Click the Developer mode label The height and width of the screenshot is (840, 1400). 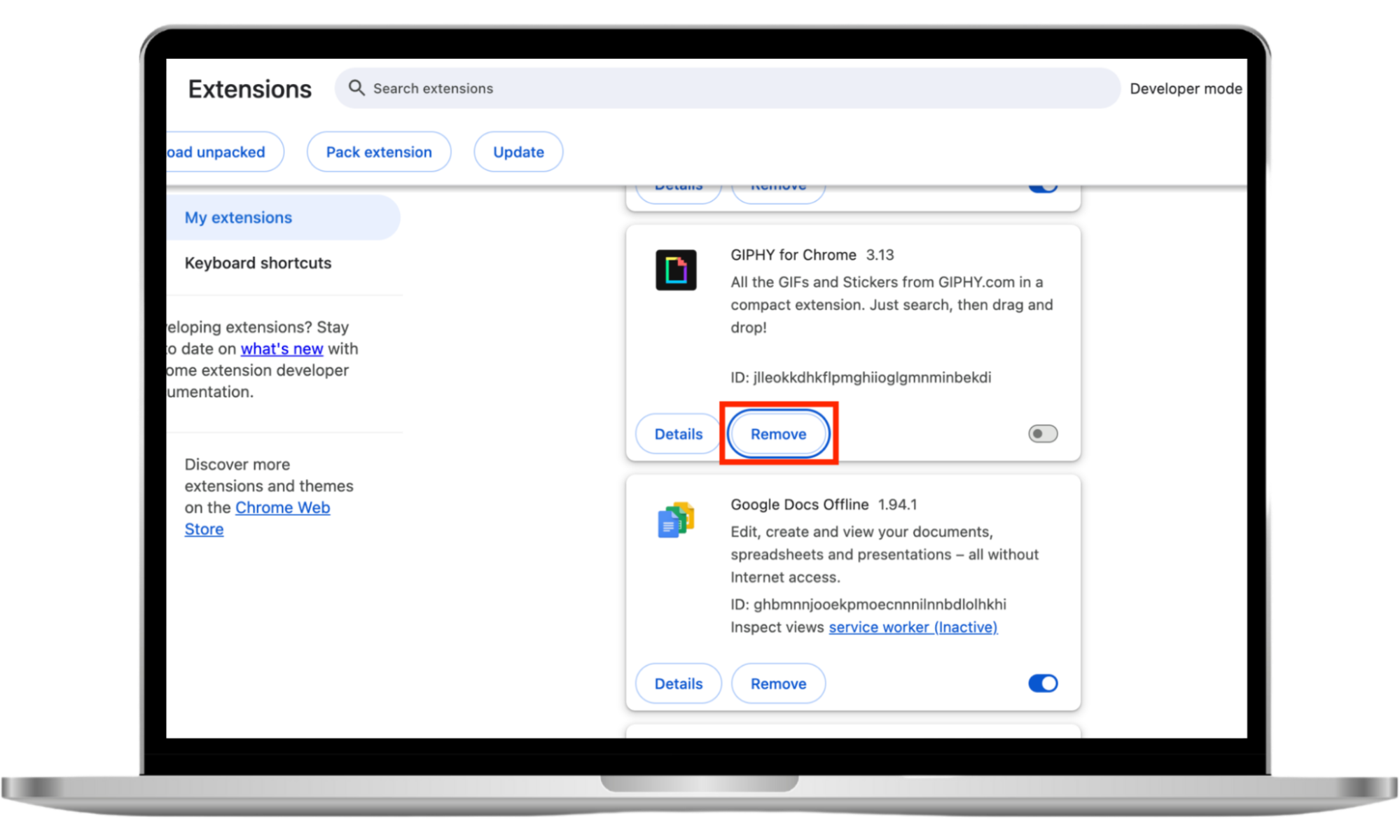(1185, 89)
